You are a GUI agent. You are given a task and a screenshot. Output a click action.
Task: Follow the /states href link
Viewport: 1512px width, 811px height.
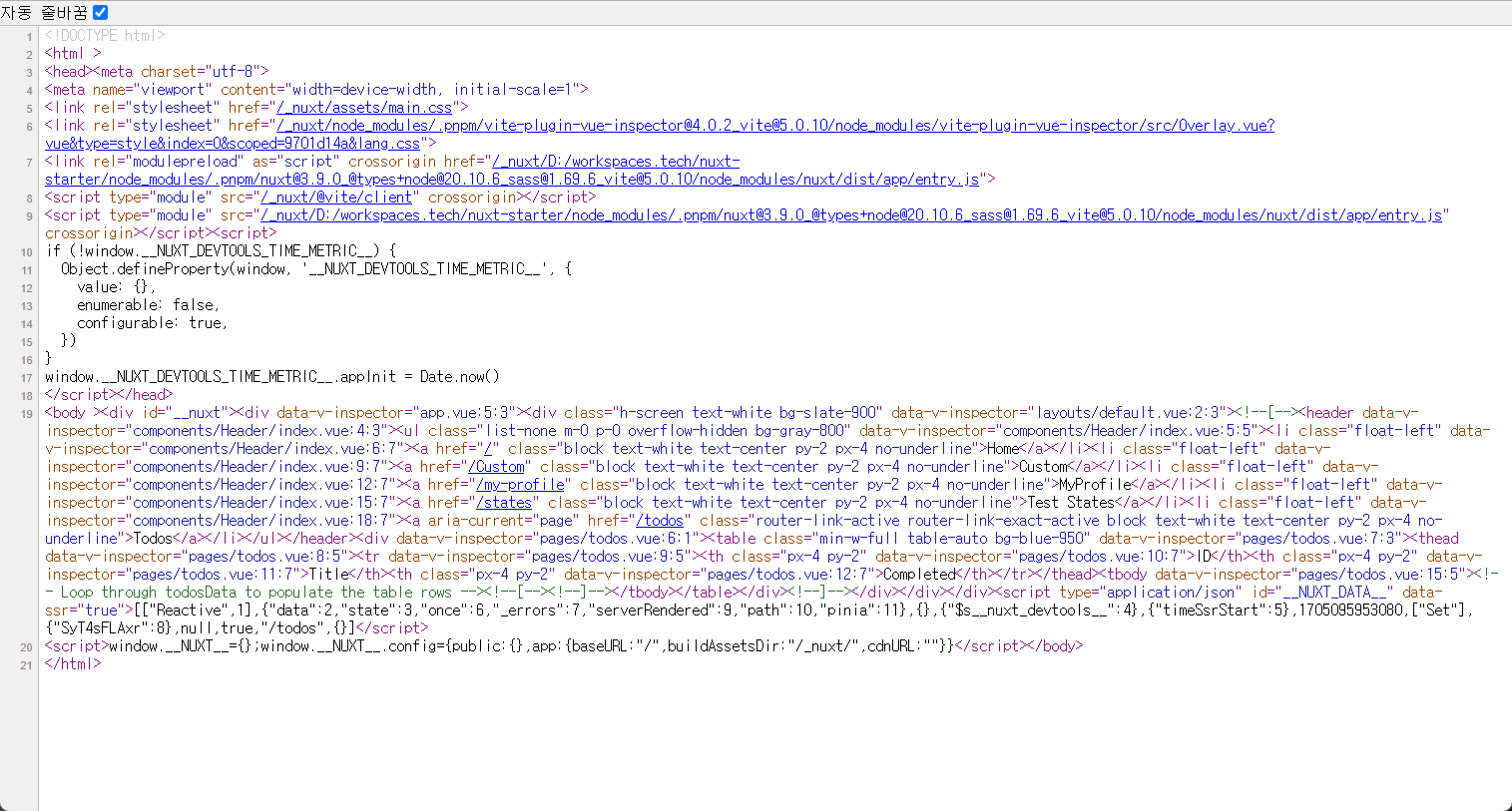[x=504, y=502]
